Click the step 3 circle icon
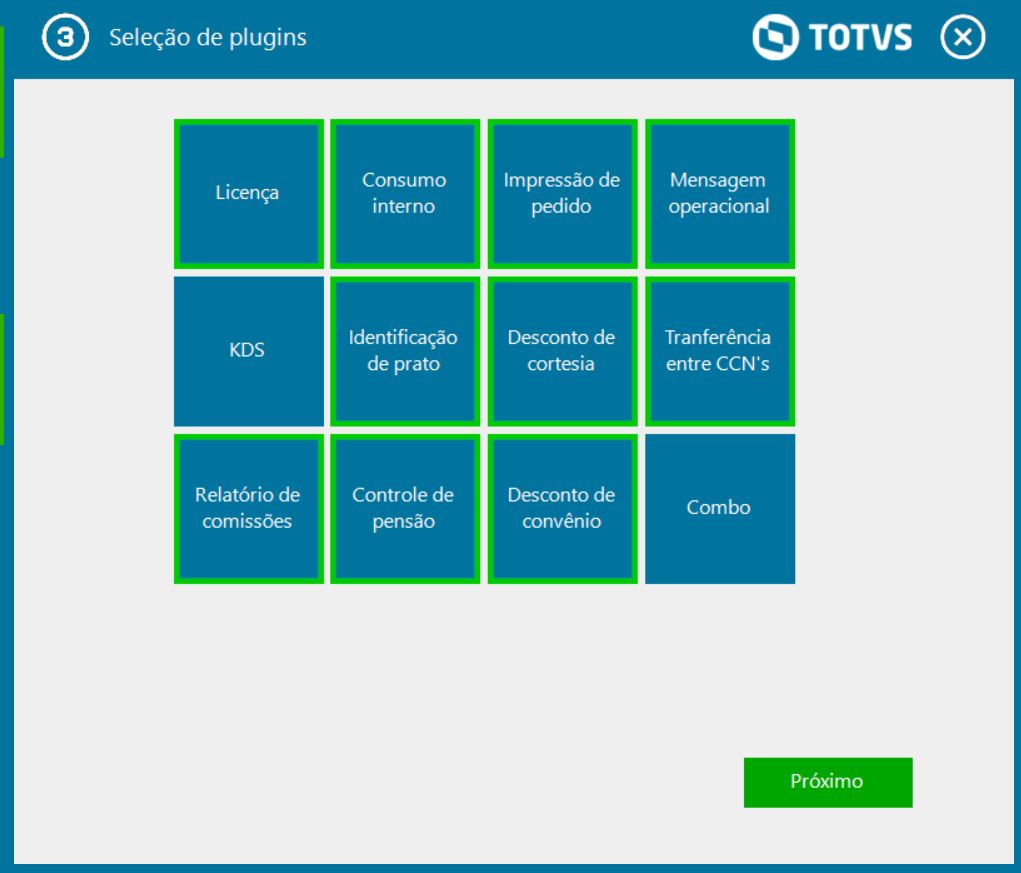1021x873 pixels. [65, 37]
